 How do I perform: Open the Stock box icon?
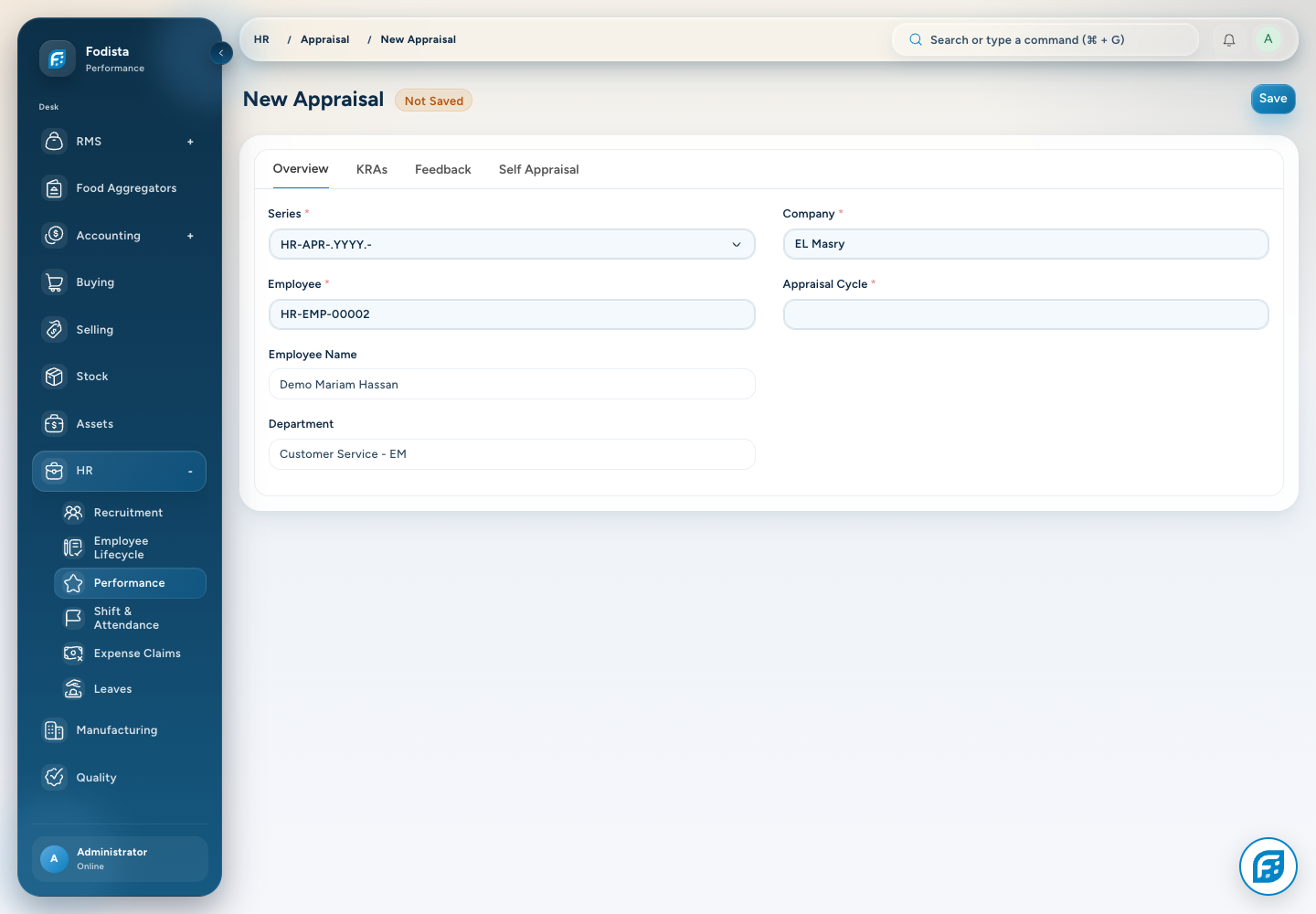(x=55, y=377)
